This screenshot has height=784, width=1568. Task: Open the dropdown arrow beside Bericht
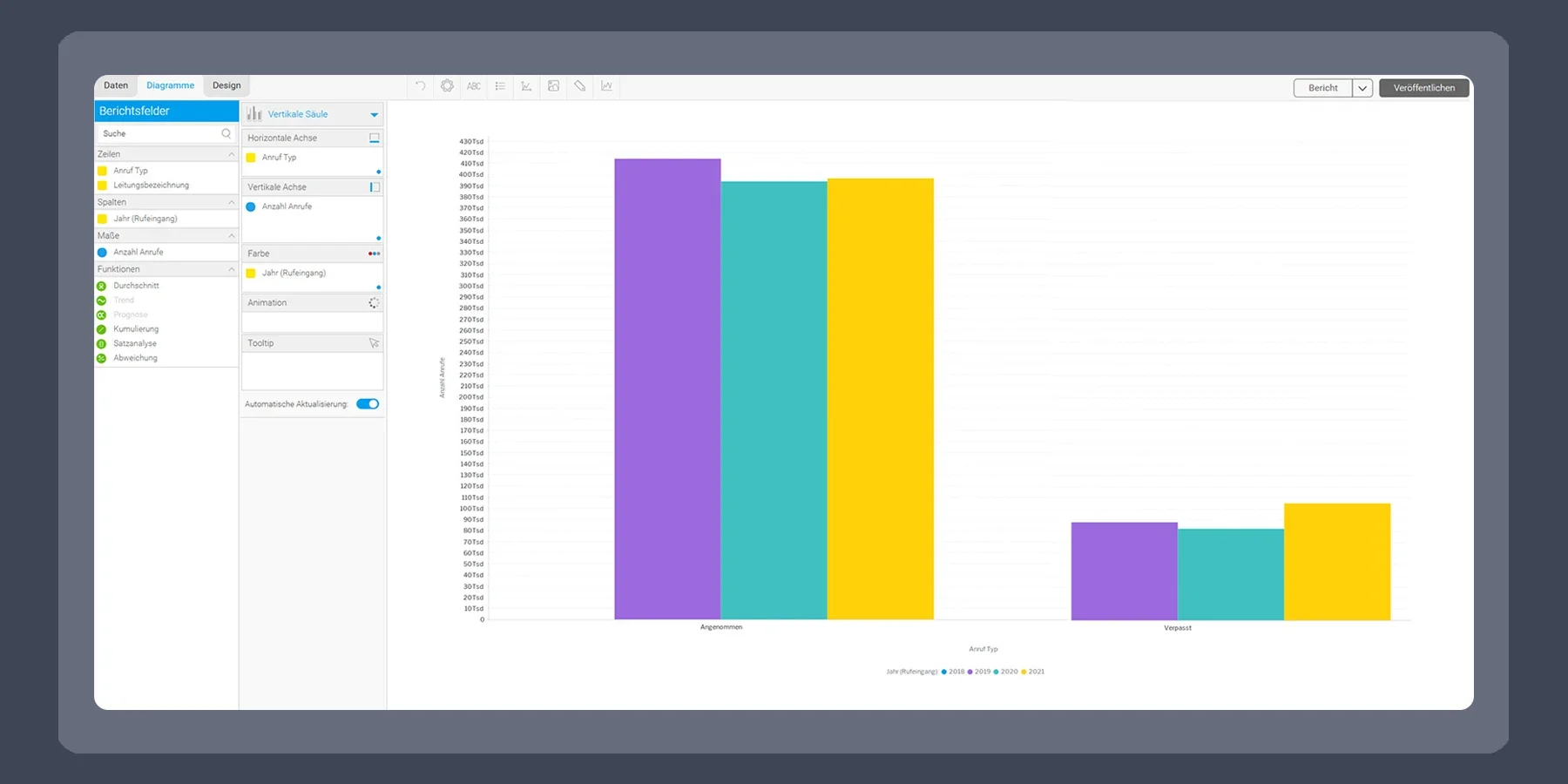1362,88
